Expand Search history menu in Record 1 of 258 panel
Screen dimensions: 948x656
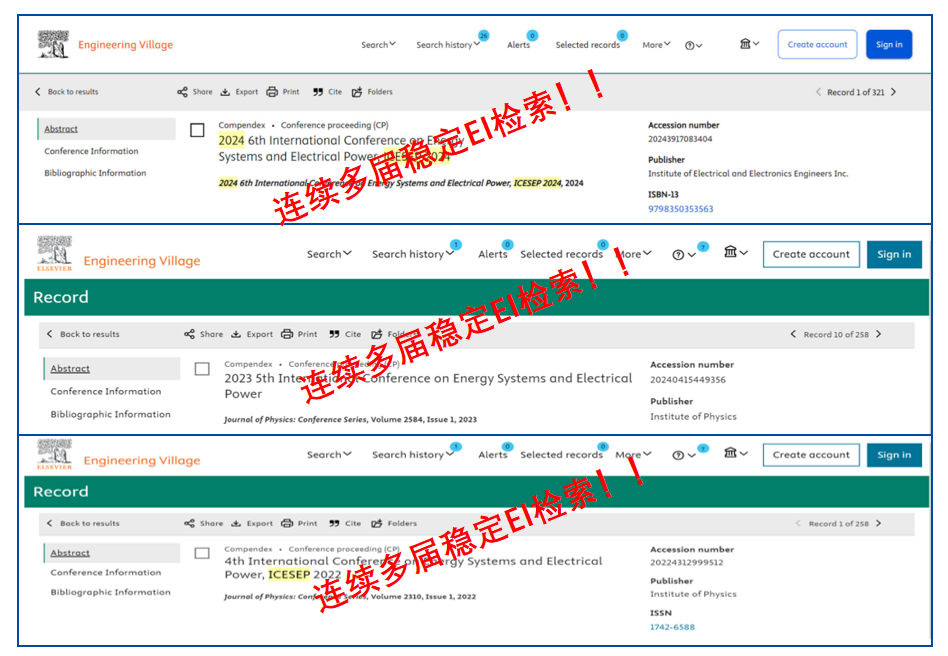413,455
